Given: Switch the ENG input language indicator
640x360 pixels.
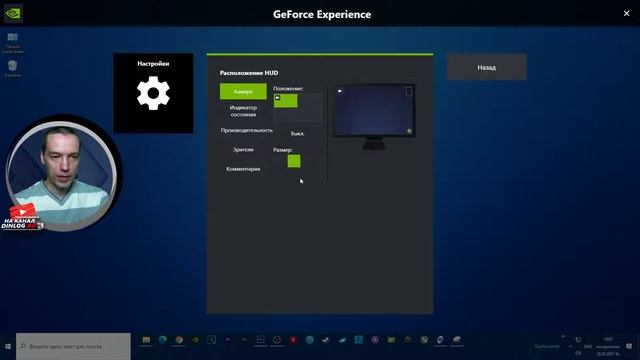Looking at the screenshot, I should (x=588, y=346).
